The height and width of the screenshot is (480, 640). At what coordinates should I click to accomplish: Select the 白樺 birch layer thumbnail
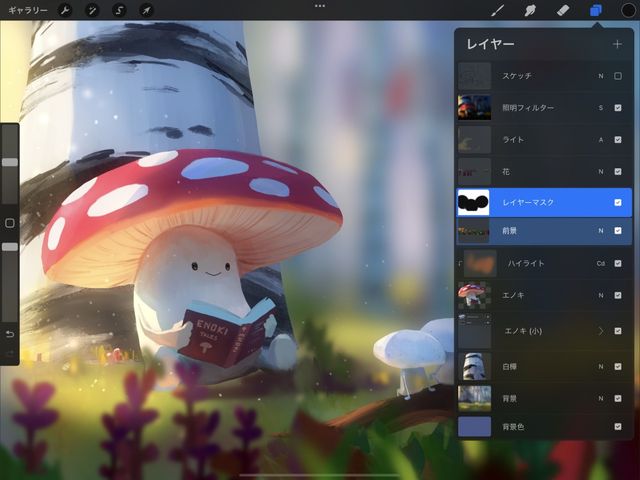pos(474,367)
